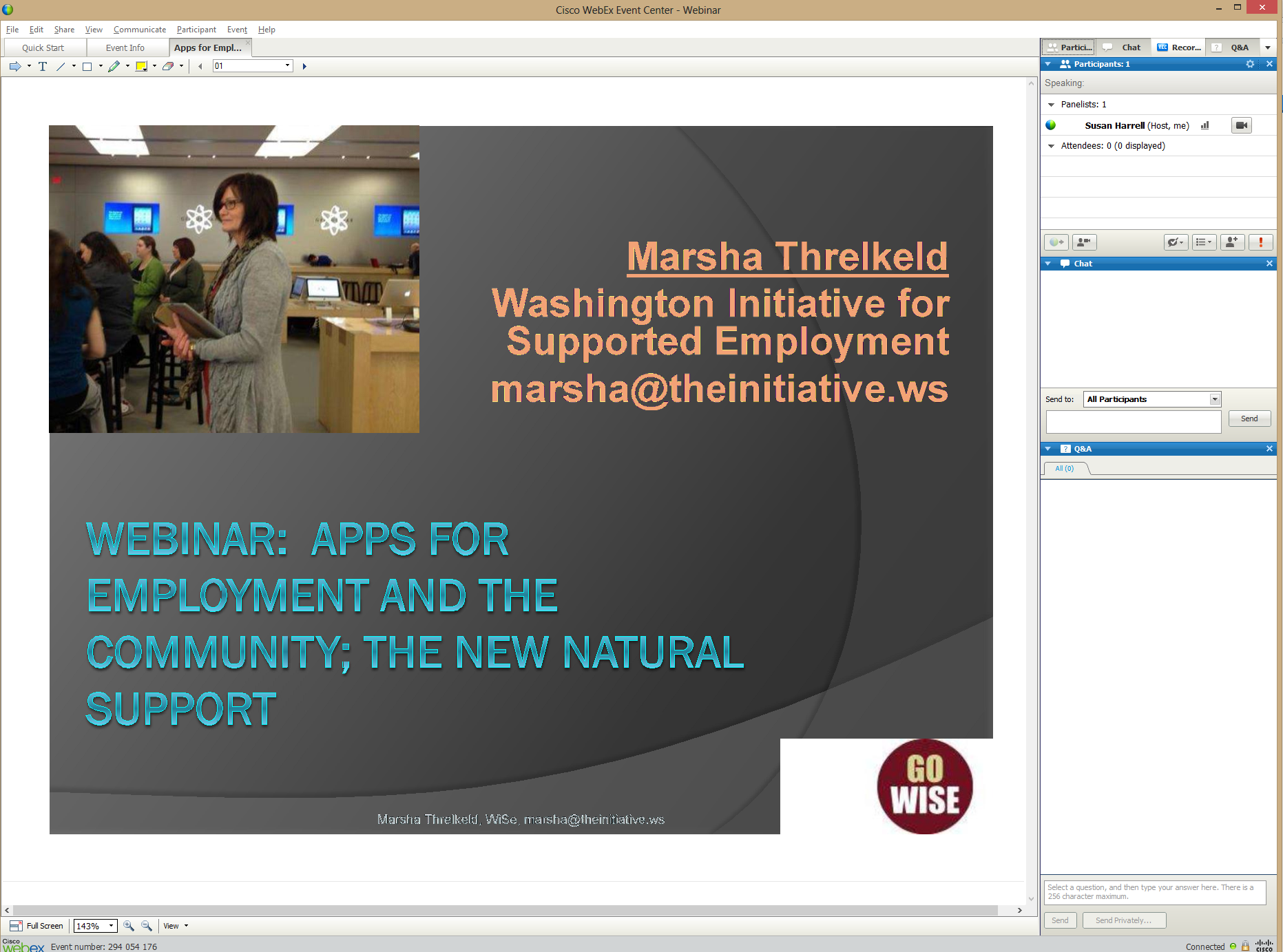Click the red exclamation alert button

[x=1260, y=242]
